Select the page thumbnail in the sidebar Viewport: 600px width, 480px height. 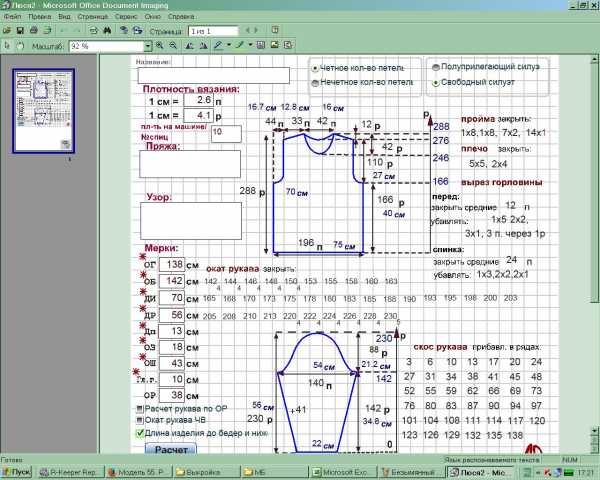pos(43,111)
